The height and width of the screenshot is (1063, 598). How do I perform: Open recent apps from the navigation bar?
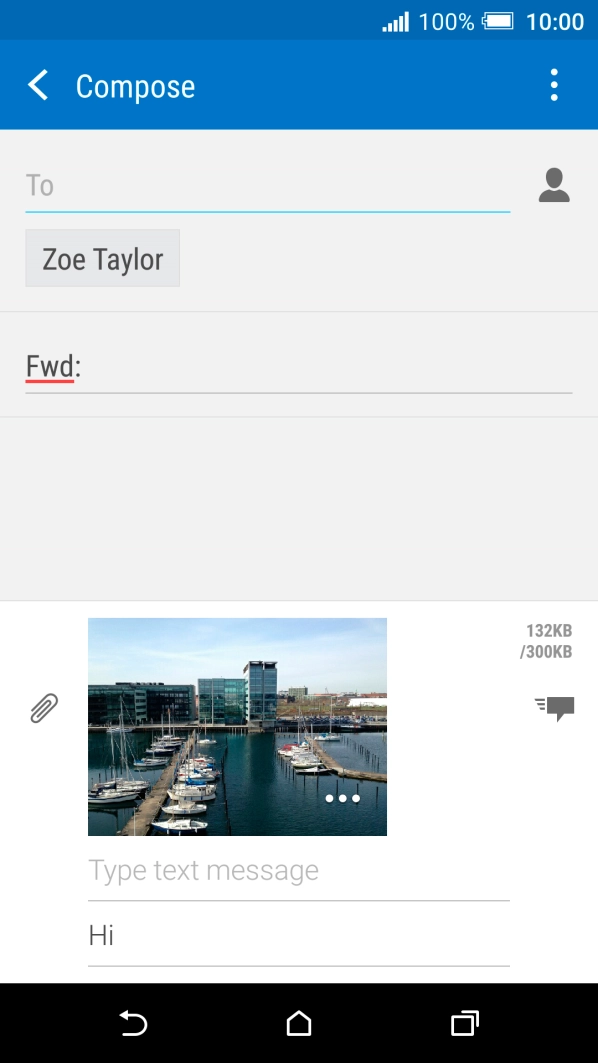pos(463,1024)
